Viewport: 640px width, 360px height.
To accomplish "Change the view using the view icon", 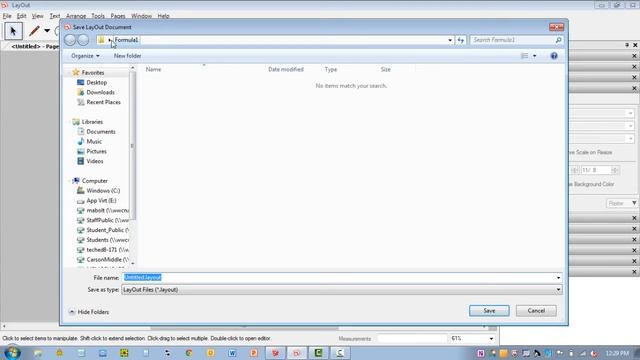I will 524,56.
